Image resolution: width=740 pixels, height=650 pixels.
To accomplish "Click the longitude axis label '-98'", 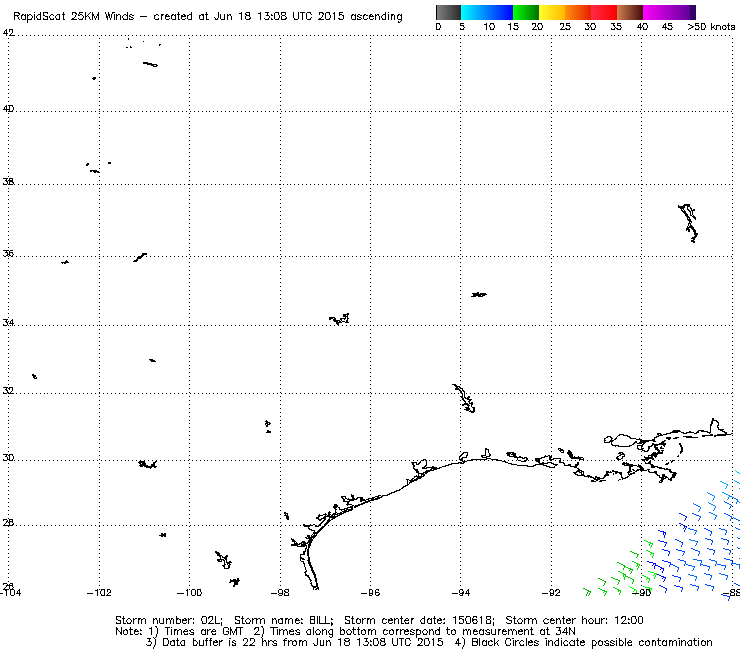I will pyautogui.click(x=280, y=593).
